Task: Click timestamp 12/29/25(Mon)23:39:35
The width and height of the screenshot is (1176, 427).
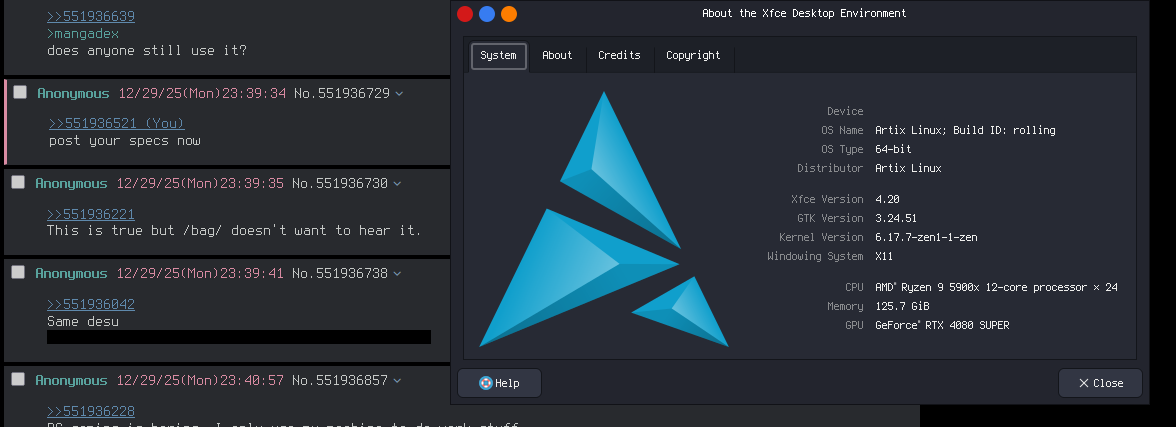Action: tap(200, 184)
